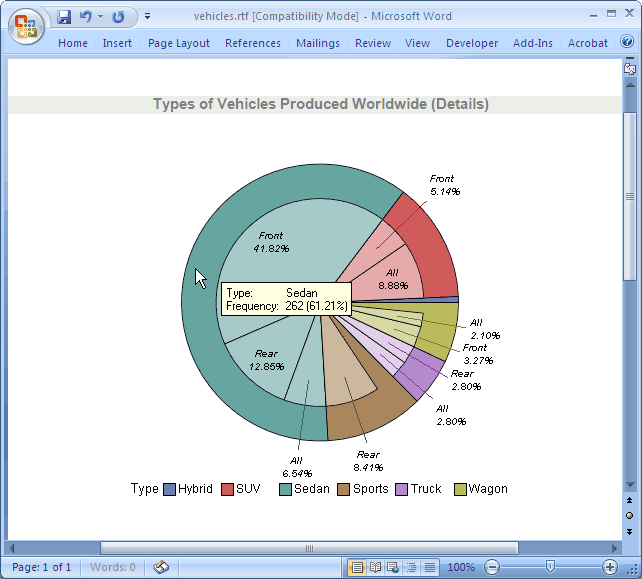This screenshot has width=642, height=579.
Task: Open Customize Quick Access Toolbar dropdown
Action: click(148, 17)
